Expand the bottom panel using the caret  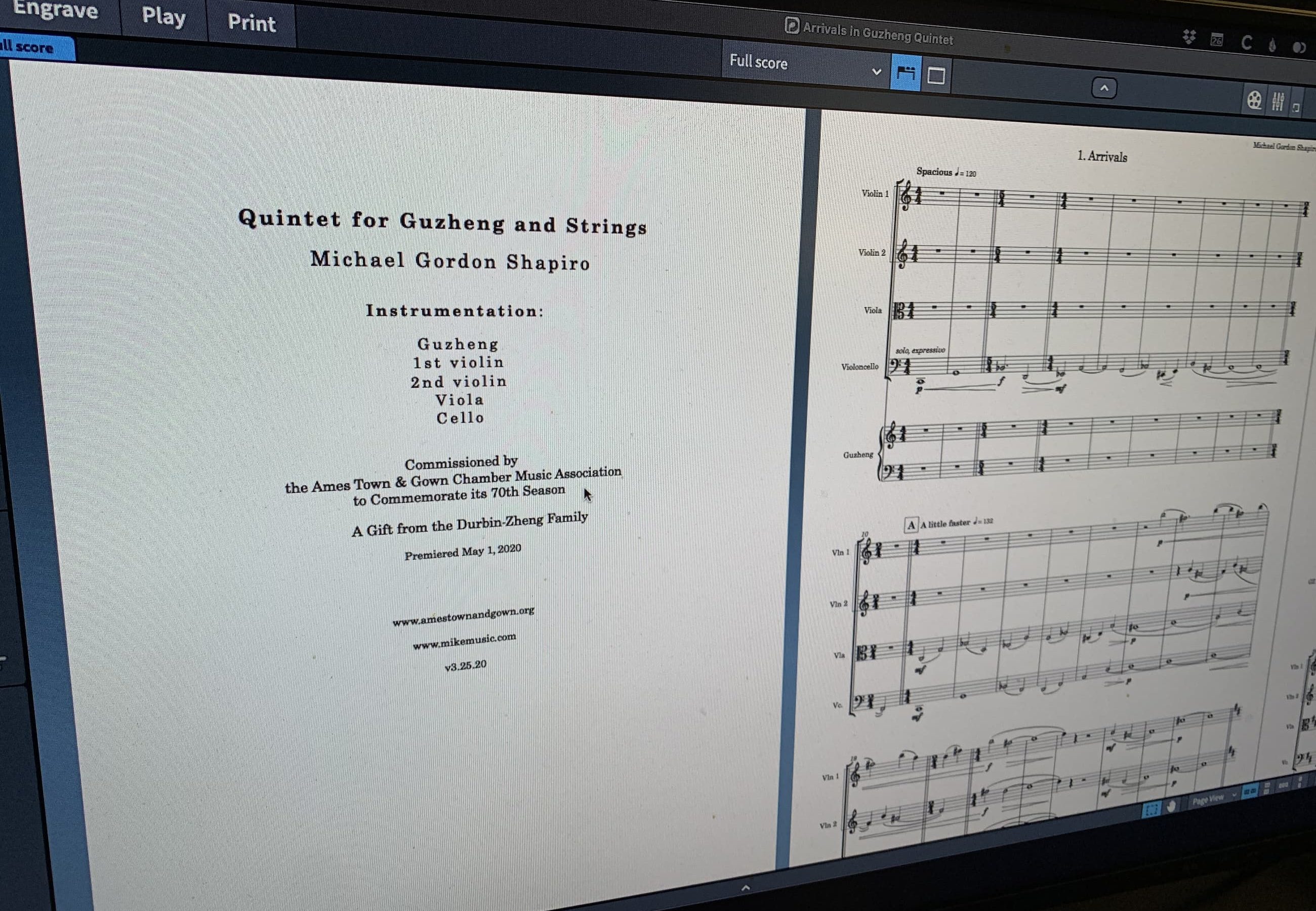pos(746,888)
